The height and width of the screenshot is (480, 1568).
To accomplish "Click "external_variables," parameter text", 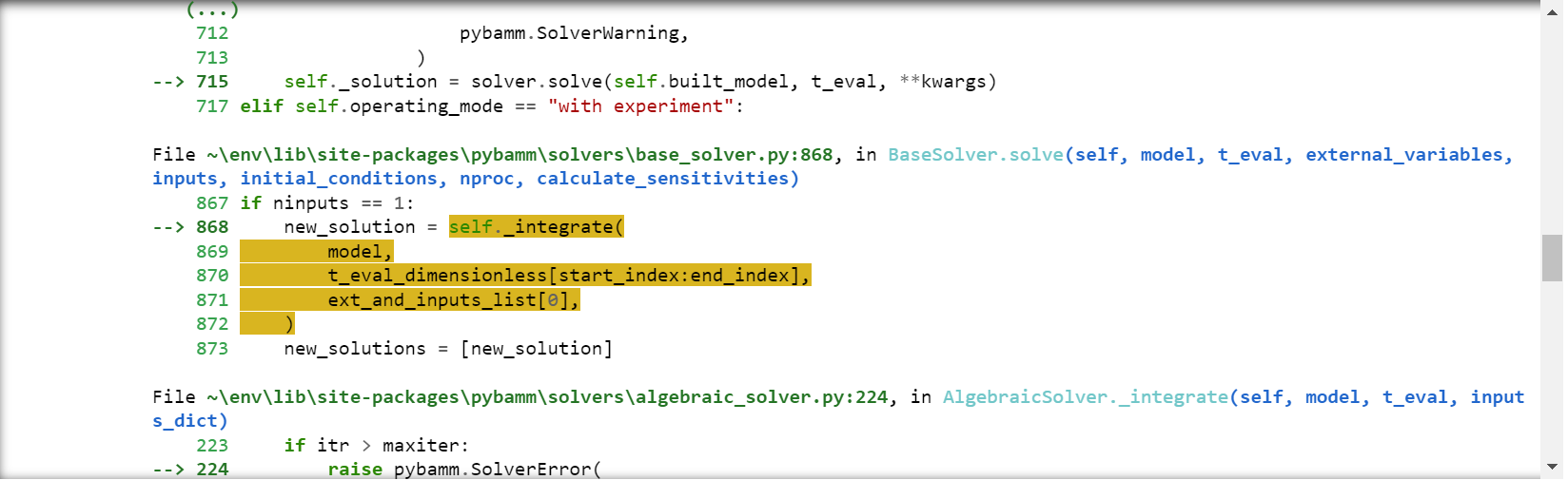I will pyautogui.click(x=1409, y=155).
